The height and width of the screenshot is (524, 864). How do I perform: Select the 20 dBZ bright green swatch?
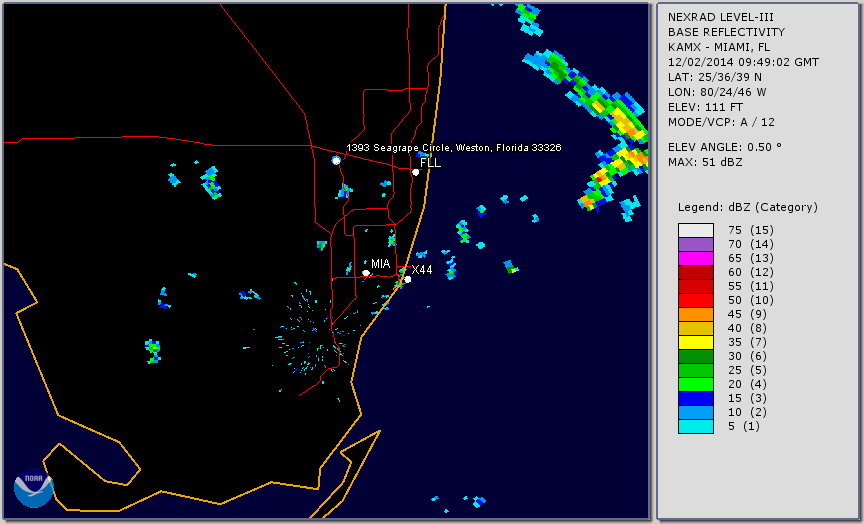(x=696, y=385)
